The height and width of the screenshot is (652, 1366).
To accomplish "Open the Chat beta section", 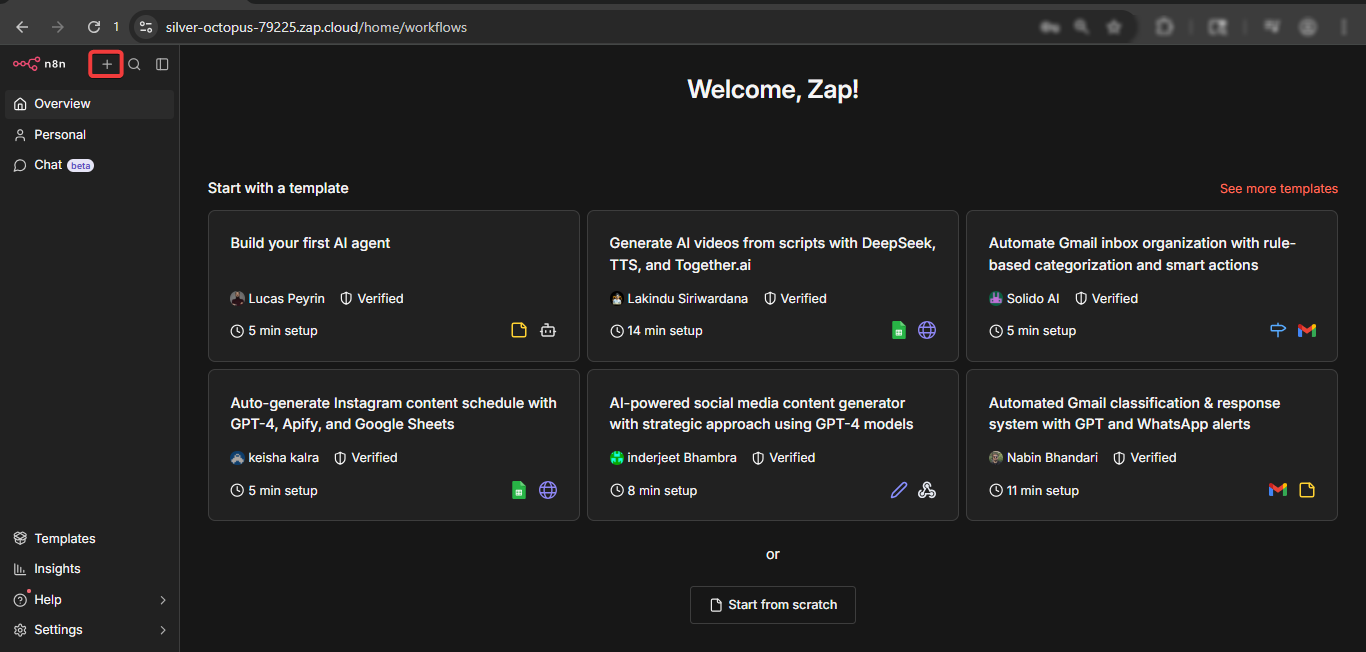I will (48, 165).
